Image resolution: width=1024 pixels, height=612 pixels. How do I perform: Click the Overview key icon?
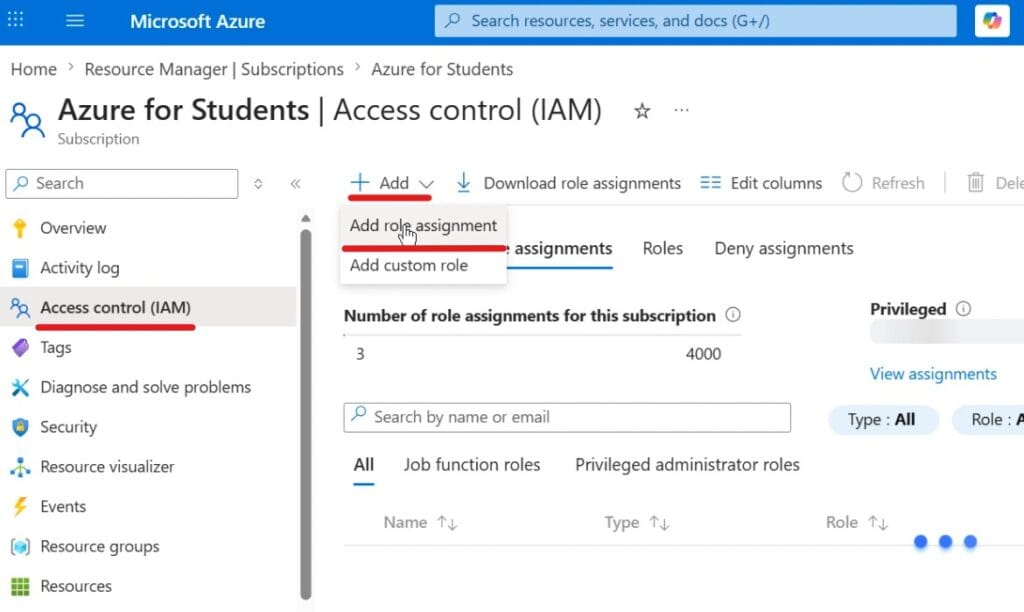coord(20,228)
